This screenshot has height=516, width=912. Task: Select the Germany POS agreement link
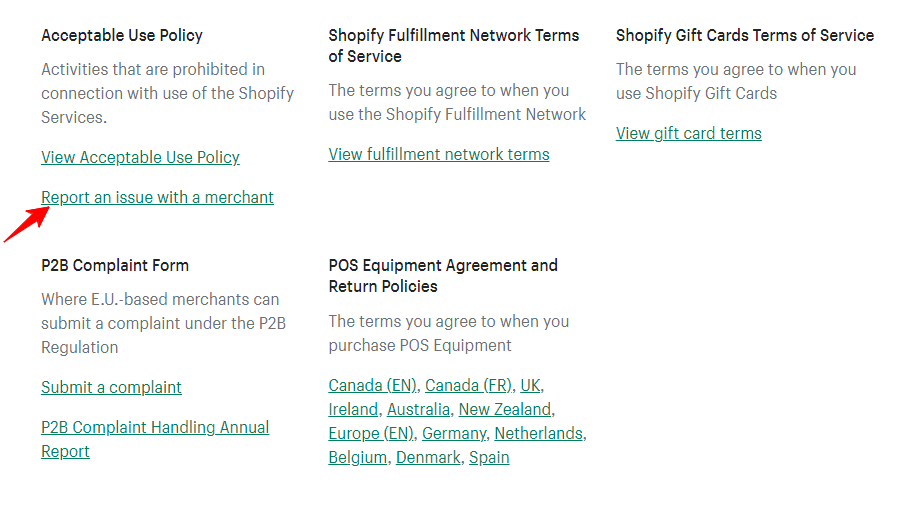(x=453, y=433)
